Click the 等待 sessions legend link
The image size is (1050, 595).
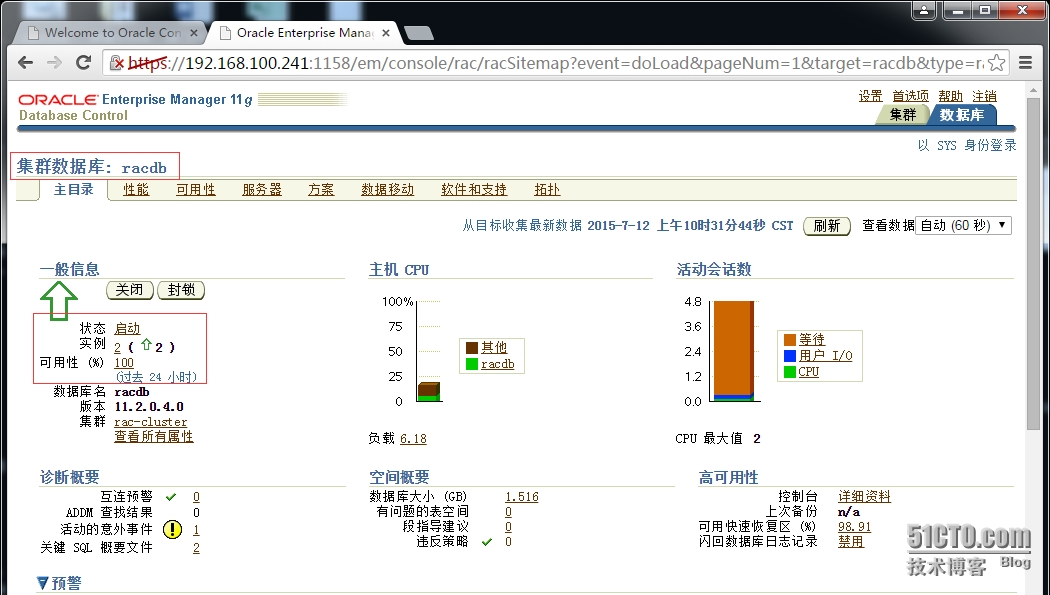[x=812, y=340]
